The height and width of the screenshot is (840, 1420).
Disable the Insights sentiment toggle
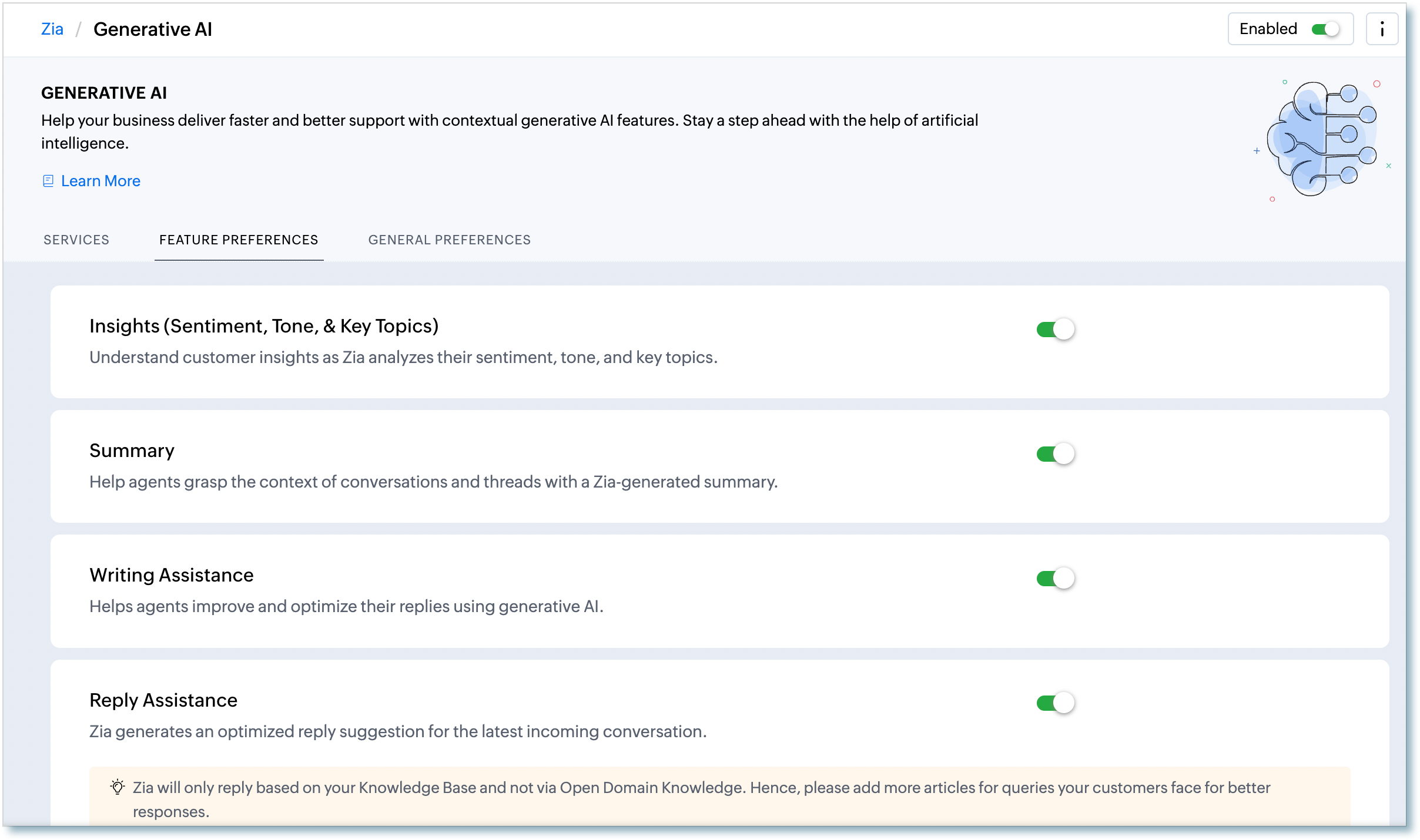1056,330
